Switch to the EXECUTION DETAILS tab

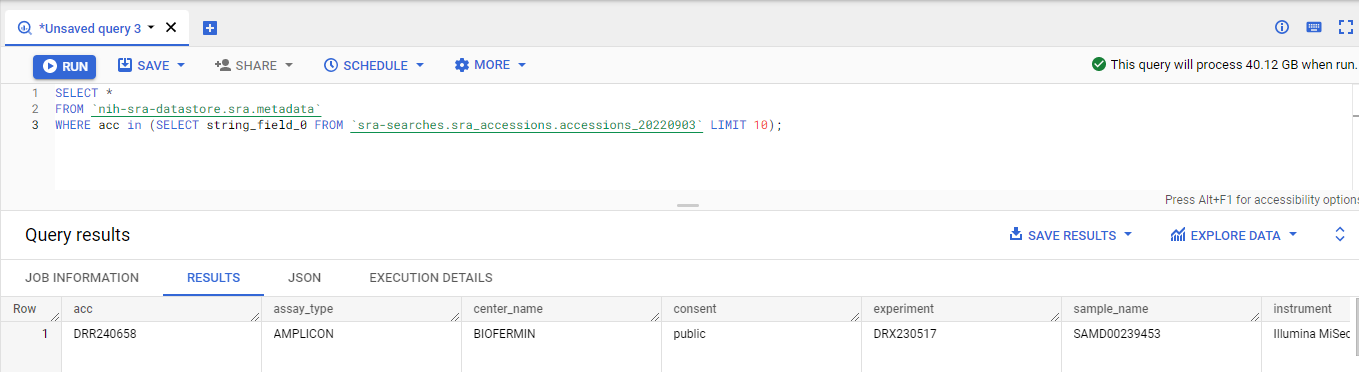click(431, 278)
